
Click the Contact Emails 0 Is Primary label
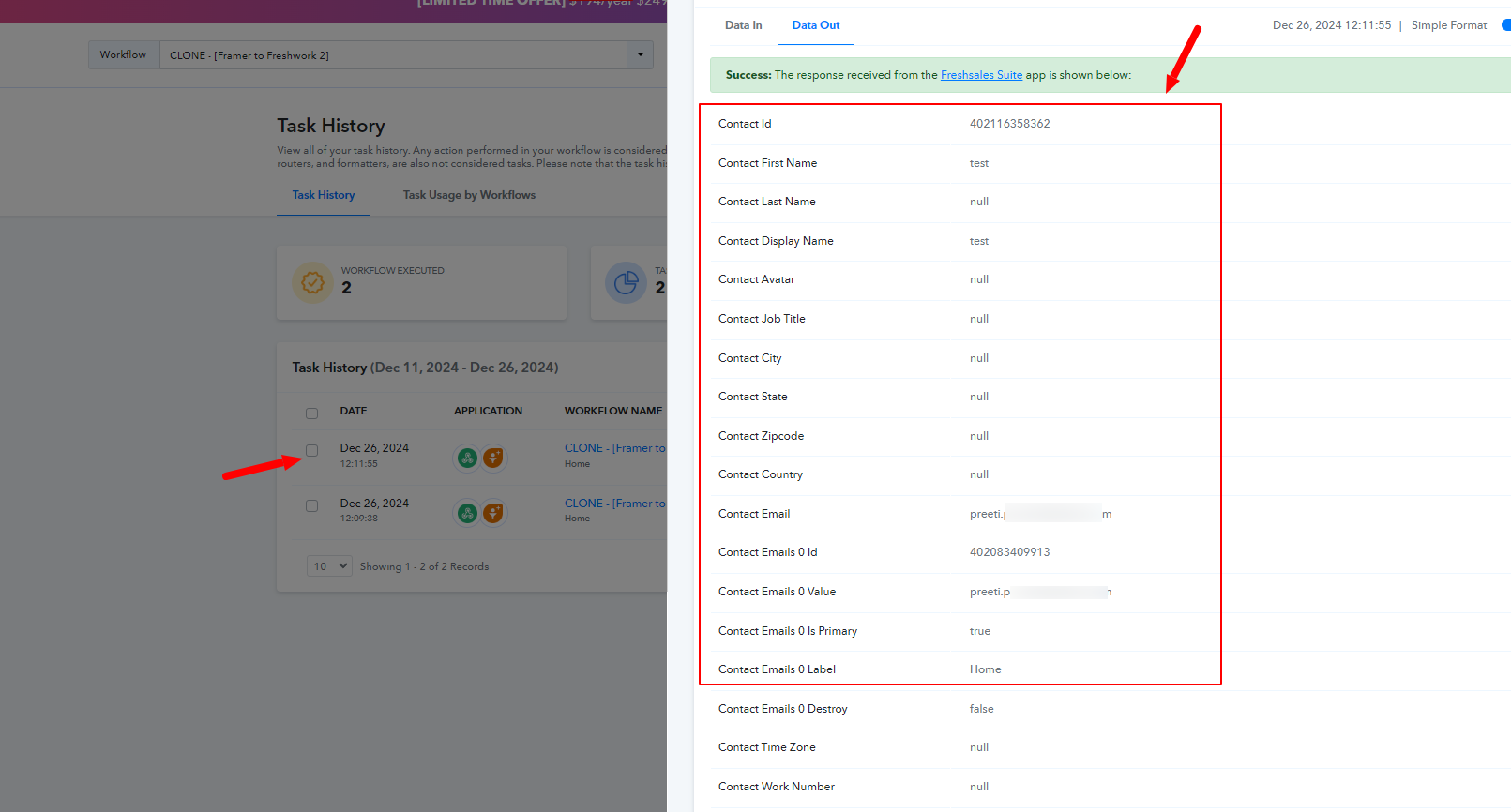click(788, 631)
